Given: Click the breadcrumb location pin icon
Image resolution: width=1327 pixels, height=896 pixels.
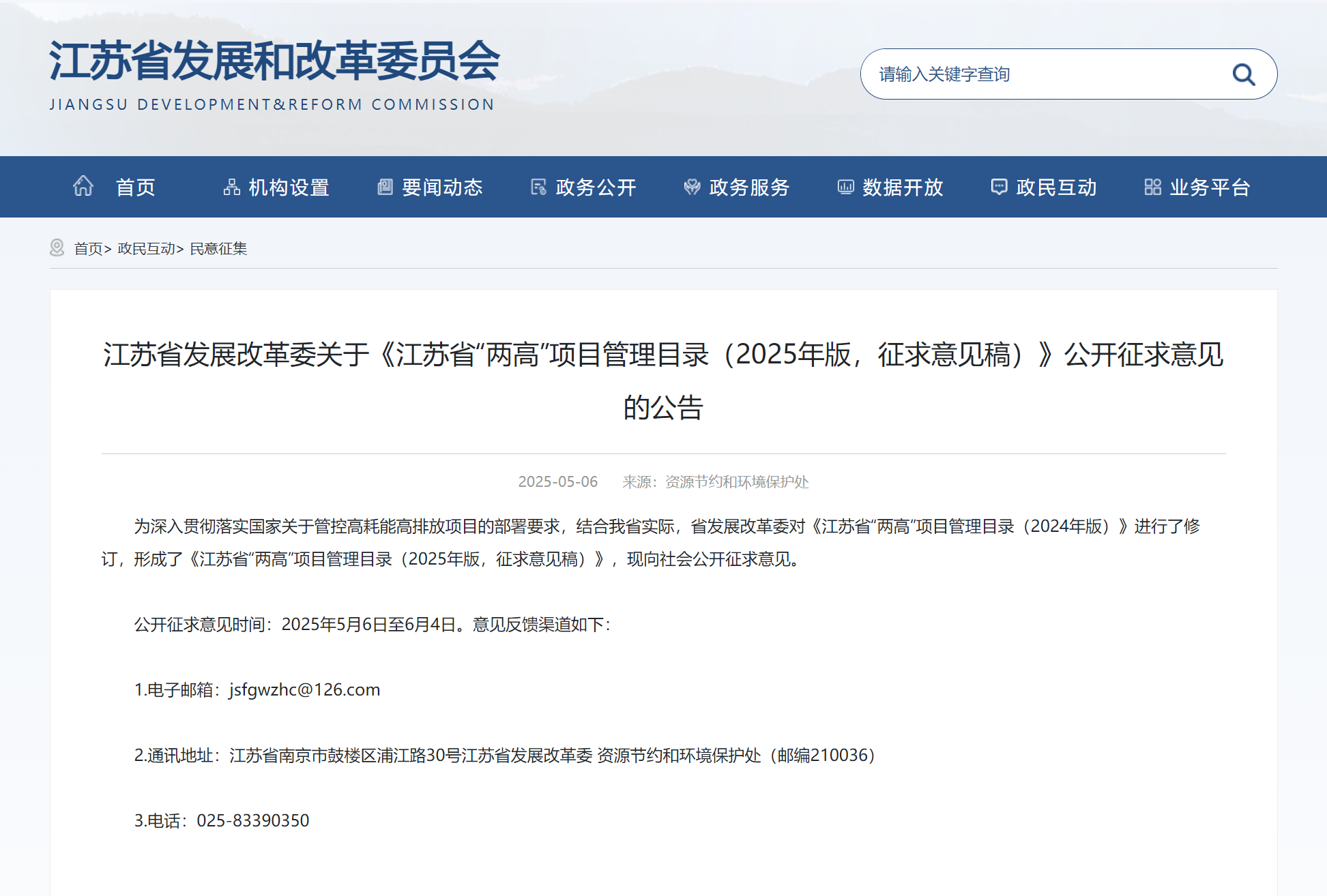Looking at the screenshot, I should [x=57, y=248].
